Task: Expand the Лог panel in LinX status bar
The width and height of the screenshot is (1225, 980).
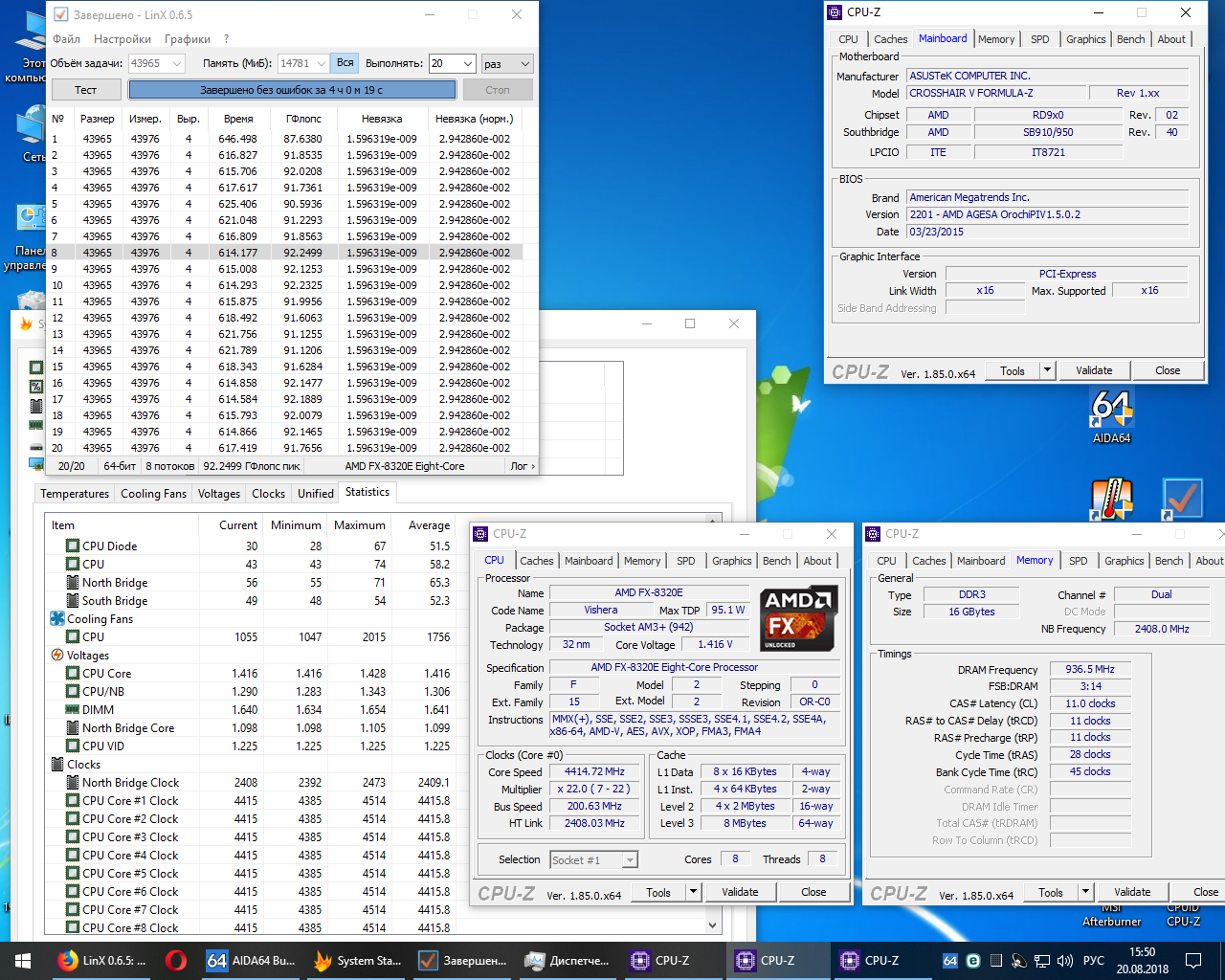Action: (x=523, y=466)
